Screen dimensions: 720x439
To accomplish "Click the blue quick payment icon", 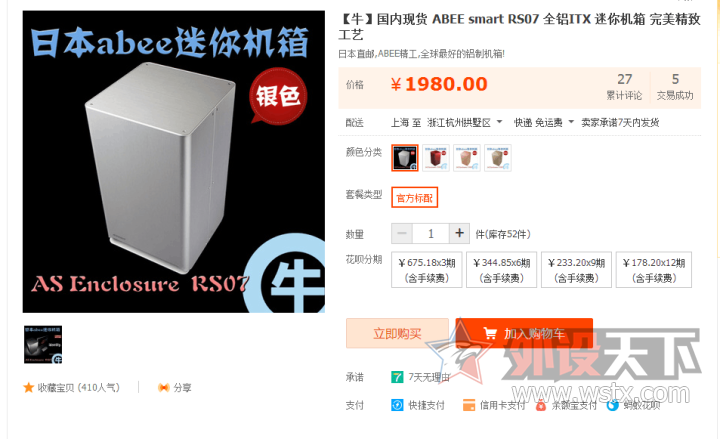I will [x=397, y=405].
